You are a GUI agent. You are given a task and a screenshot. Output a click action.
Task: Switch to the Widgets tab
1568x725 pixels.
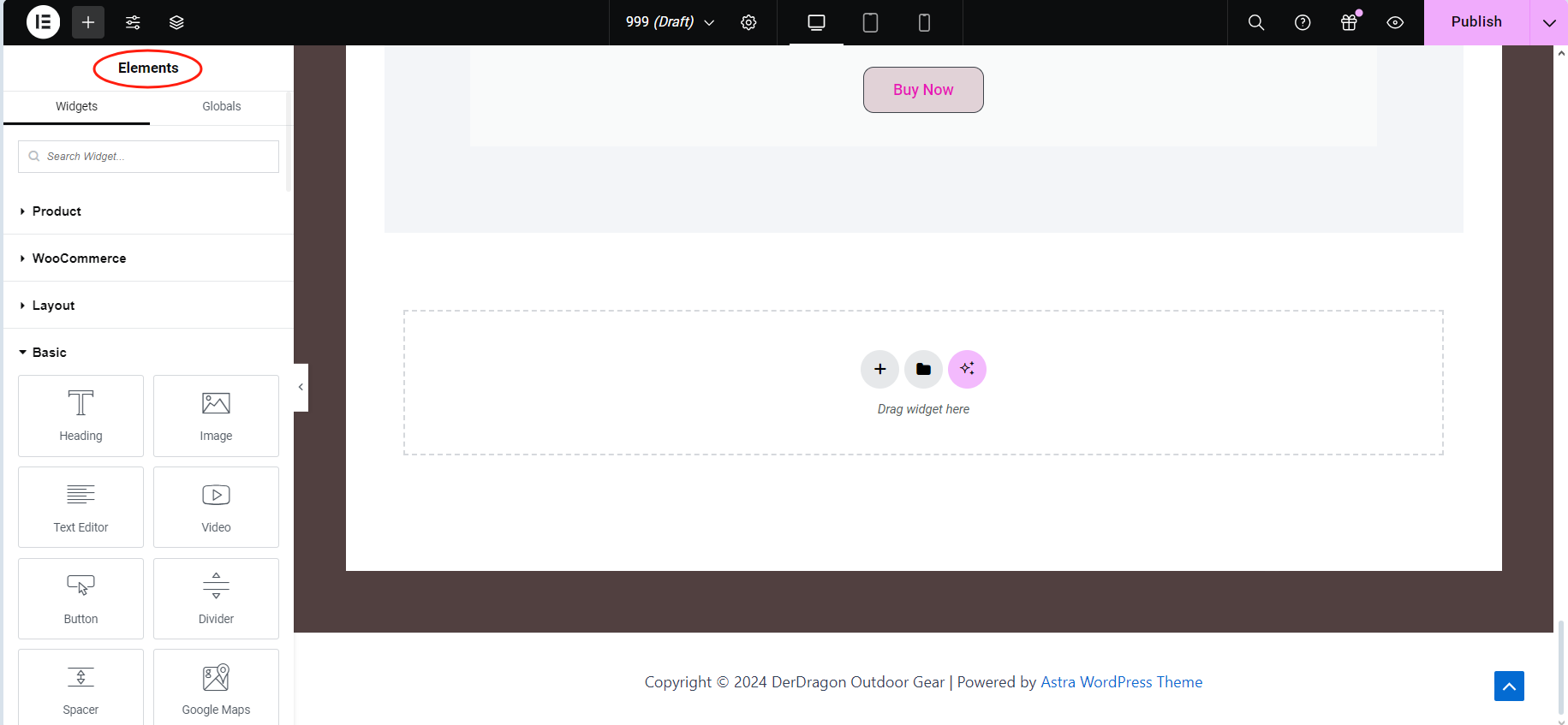coord(76,107)
